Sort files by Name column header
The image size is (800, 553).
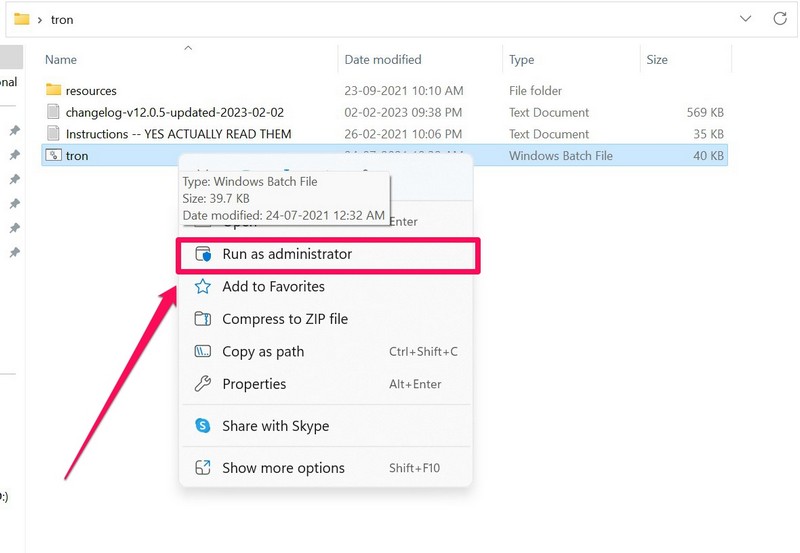[x=61, y=60]
